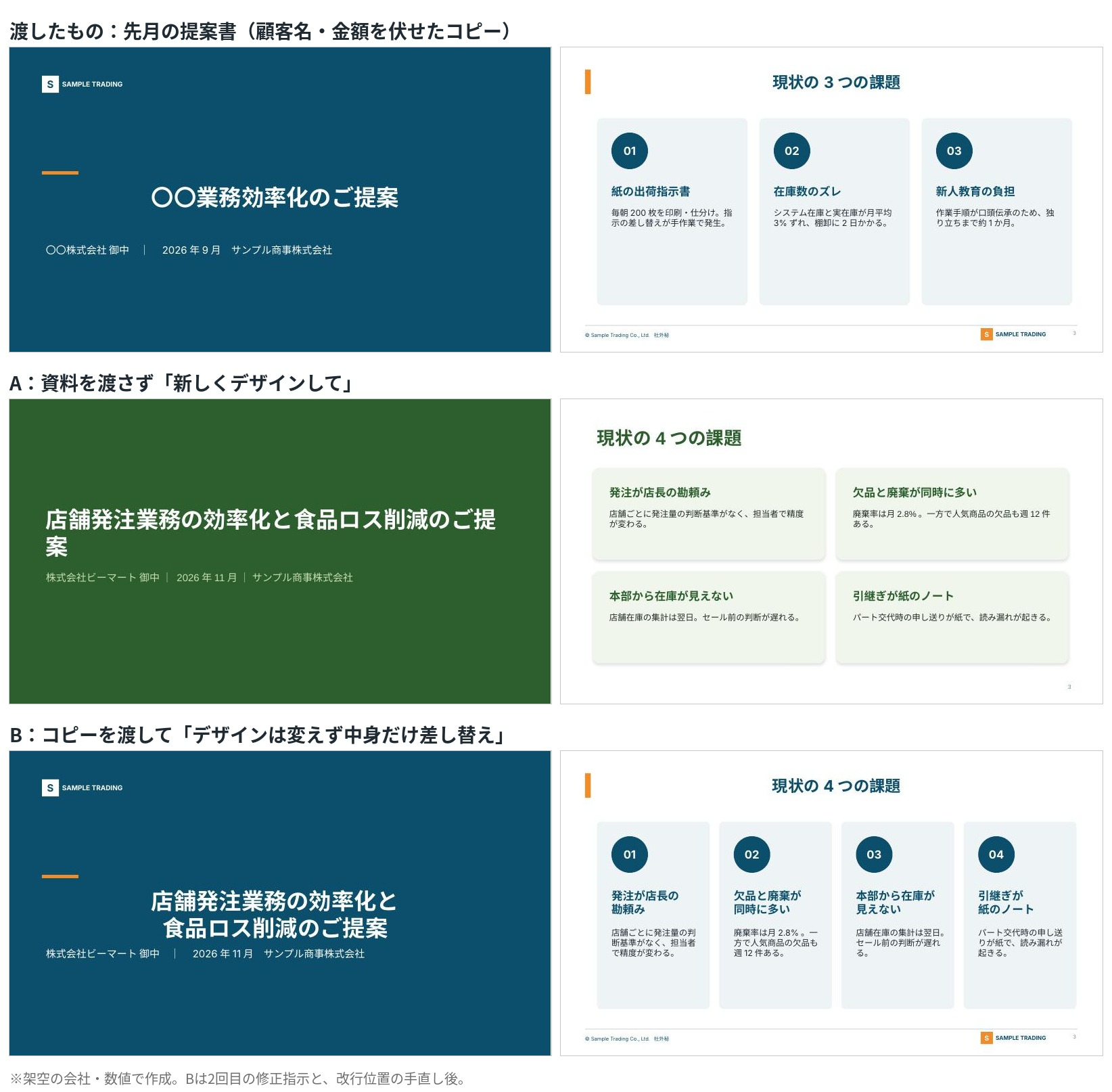Click the green slide's title "店舗発注業務の効率化と…ご提案"
Screen dimensions: 1112x1092
(271, 532)
